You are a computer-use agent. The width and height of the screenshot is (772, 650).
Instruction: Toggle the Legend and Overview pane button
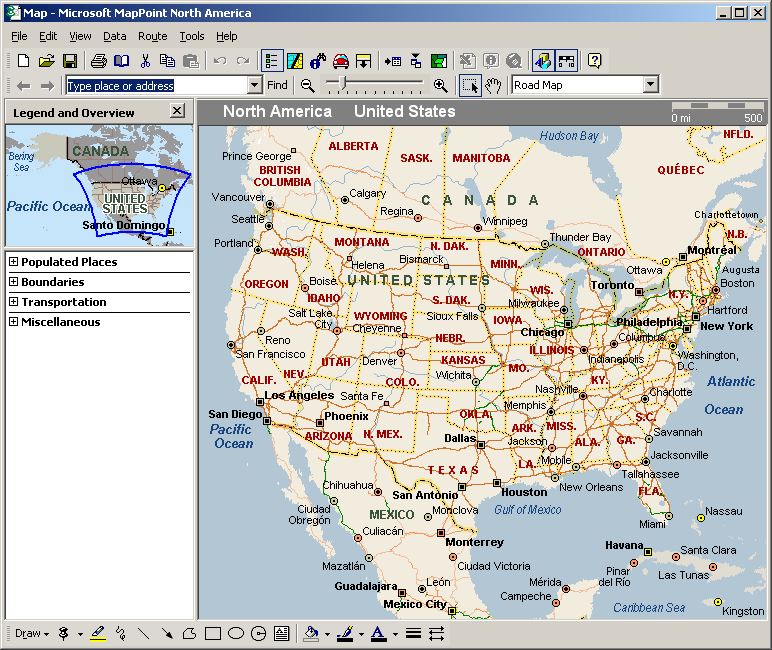click(272, 61)
